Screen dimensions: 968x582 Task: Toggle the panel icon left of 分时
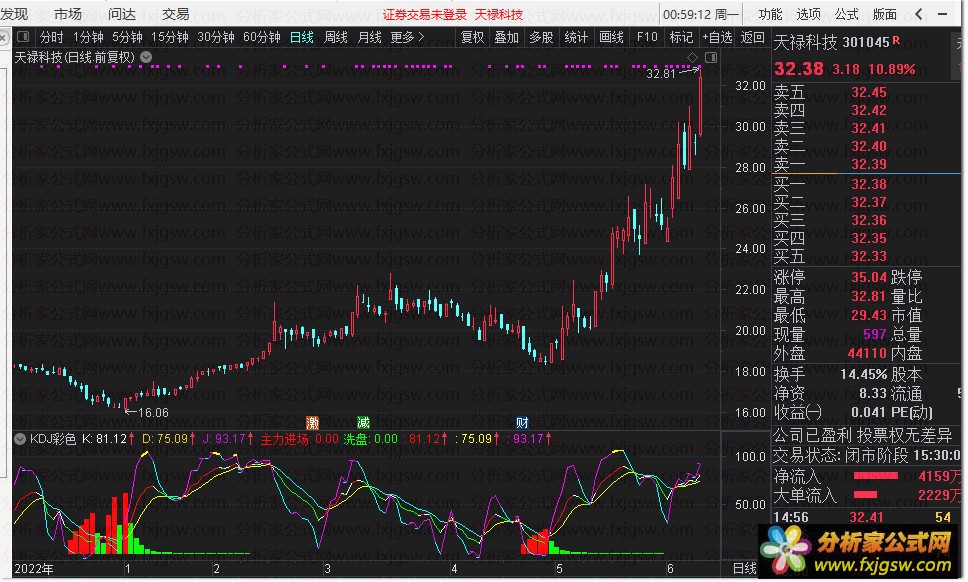[x=23, y=36]
